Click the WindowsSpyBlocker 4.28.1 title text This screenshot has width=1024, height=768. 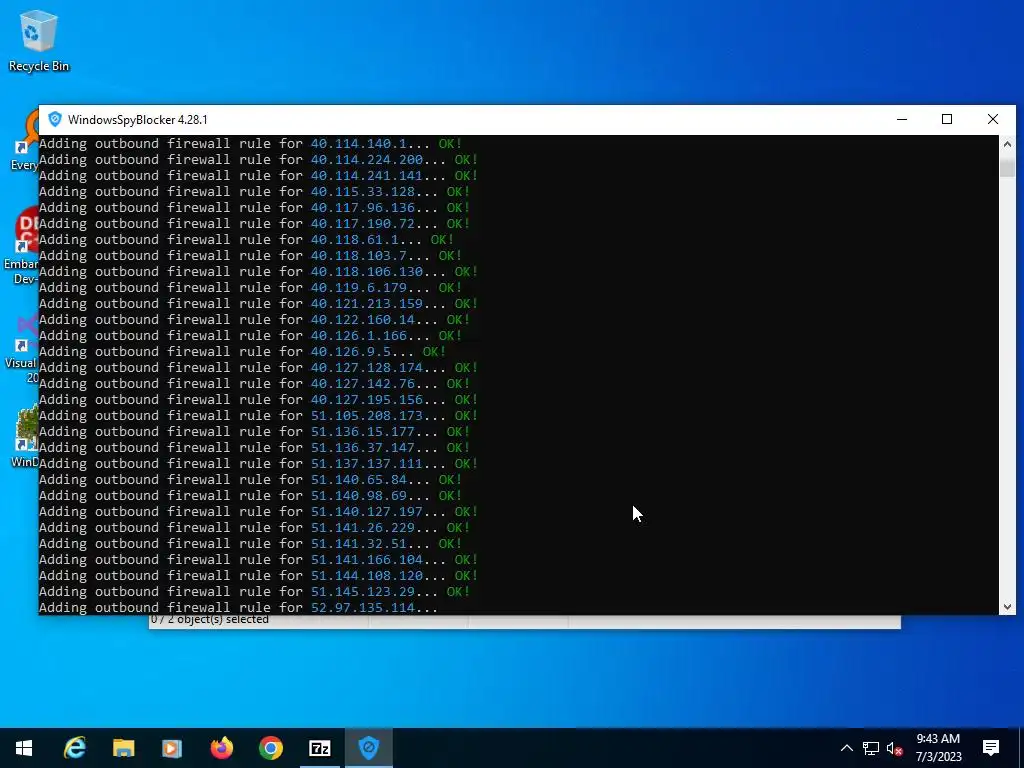coord(138,120)
